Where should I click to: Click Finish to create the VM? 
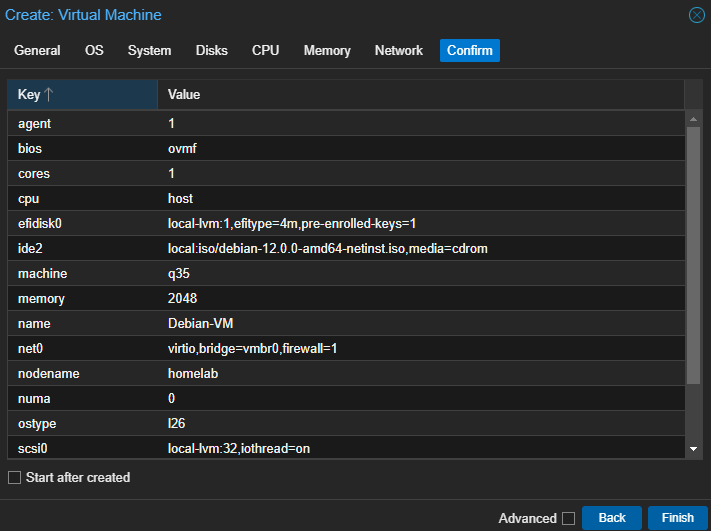click(x=677, y=518)
